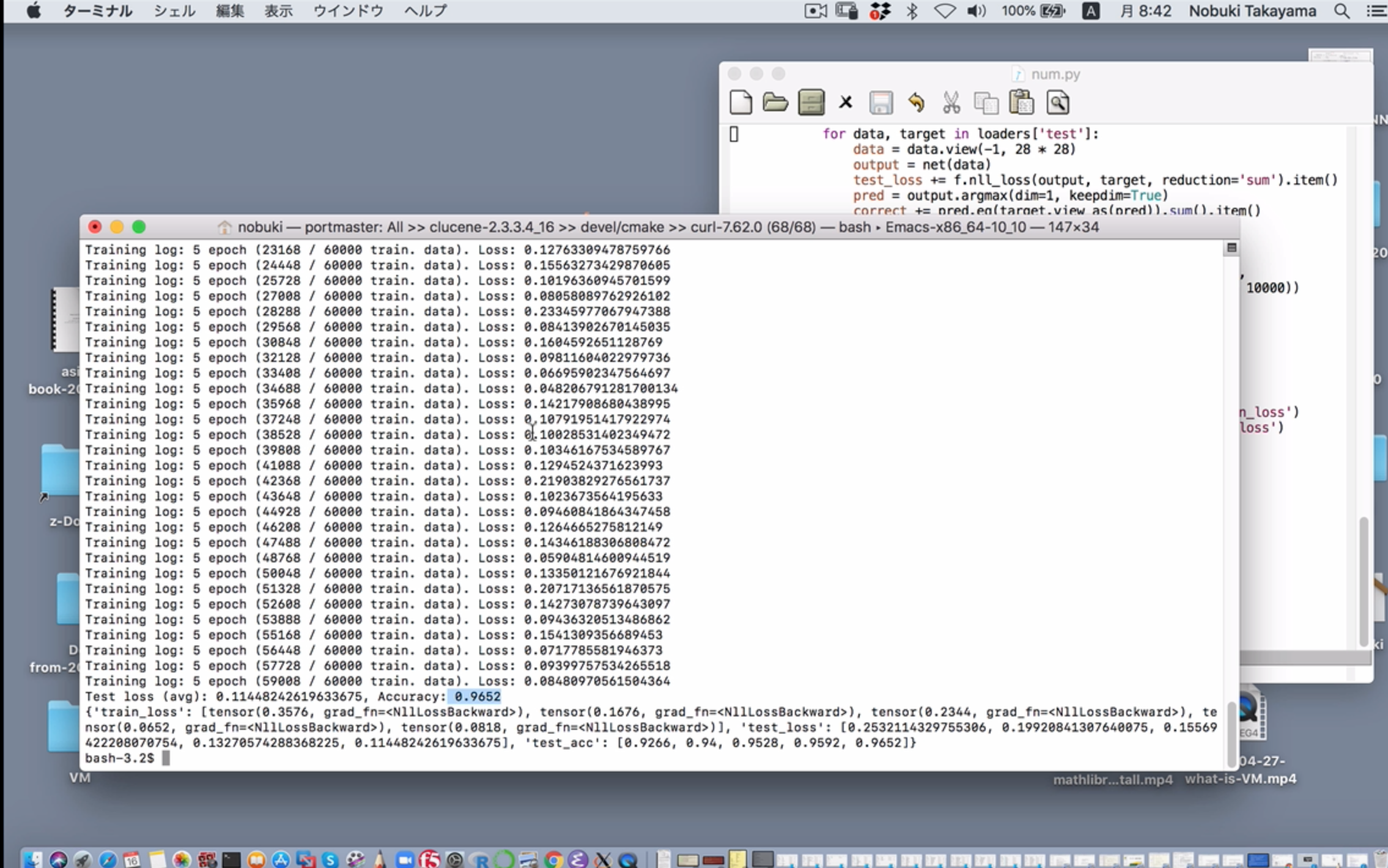This screenshot has height=868, width=1388.
Task: Click the VM folder on desktop
Action: tap(64, 726)
